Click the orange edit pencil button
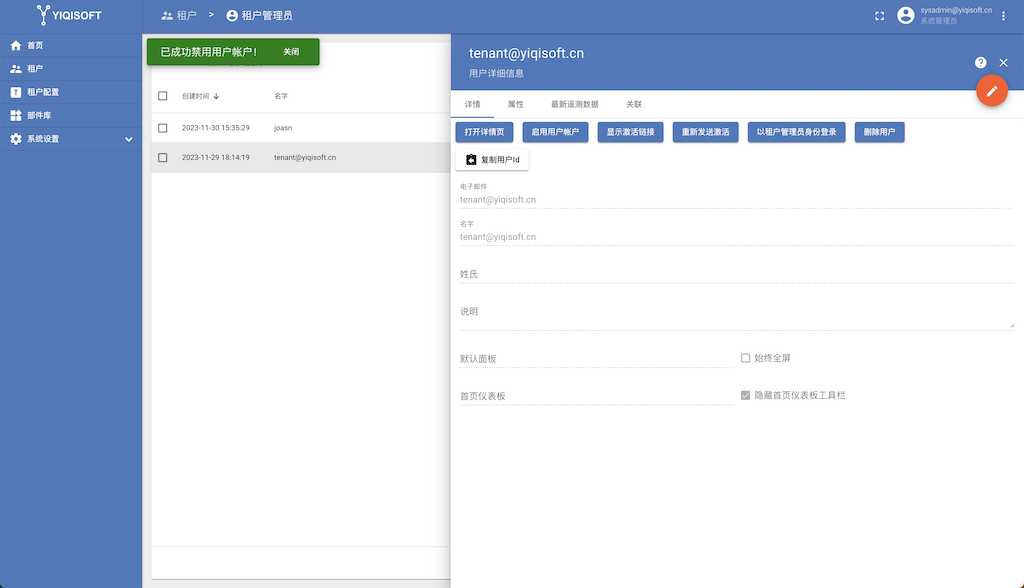 992,91
